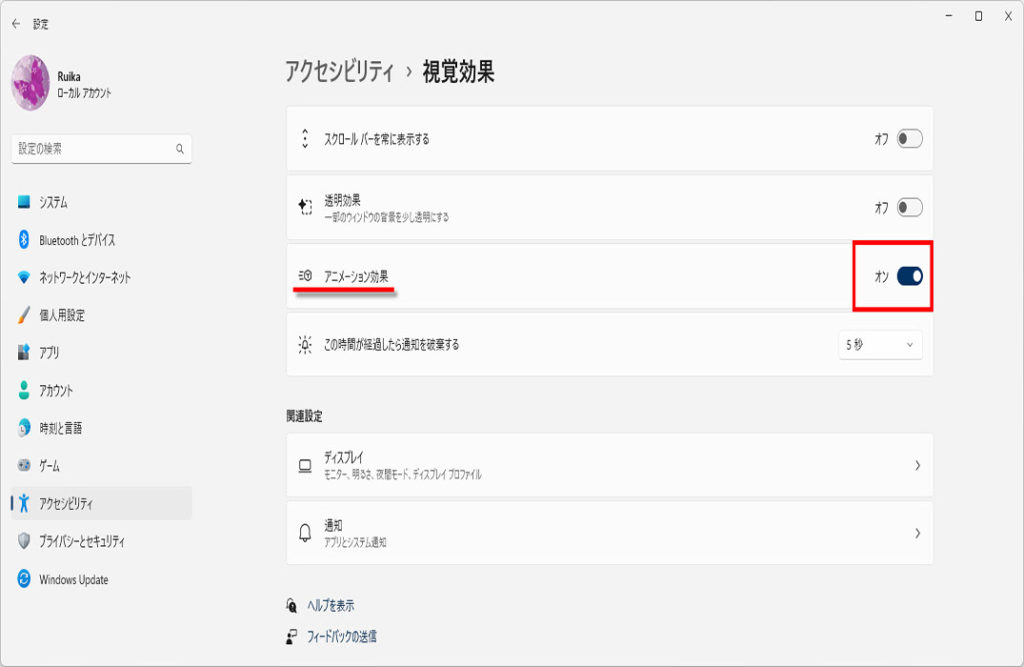
Task: Click the システム monitor icon in sidebar
Action: pos(25,202)
